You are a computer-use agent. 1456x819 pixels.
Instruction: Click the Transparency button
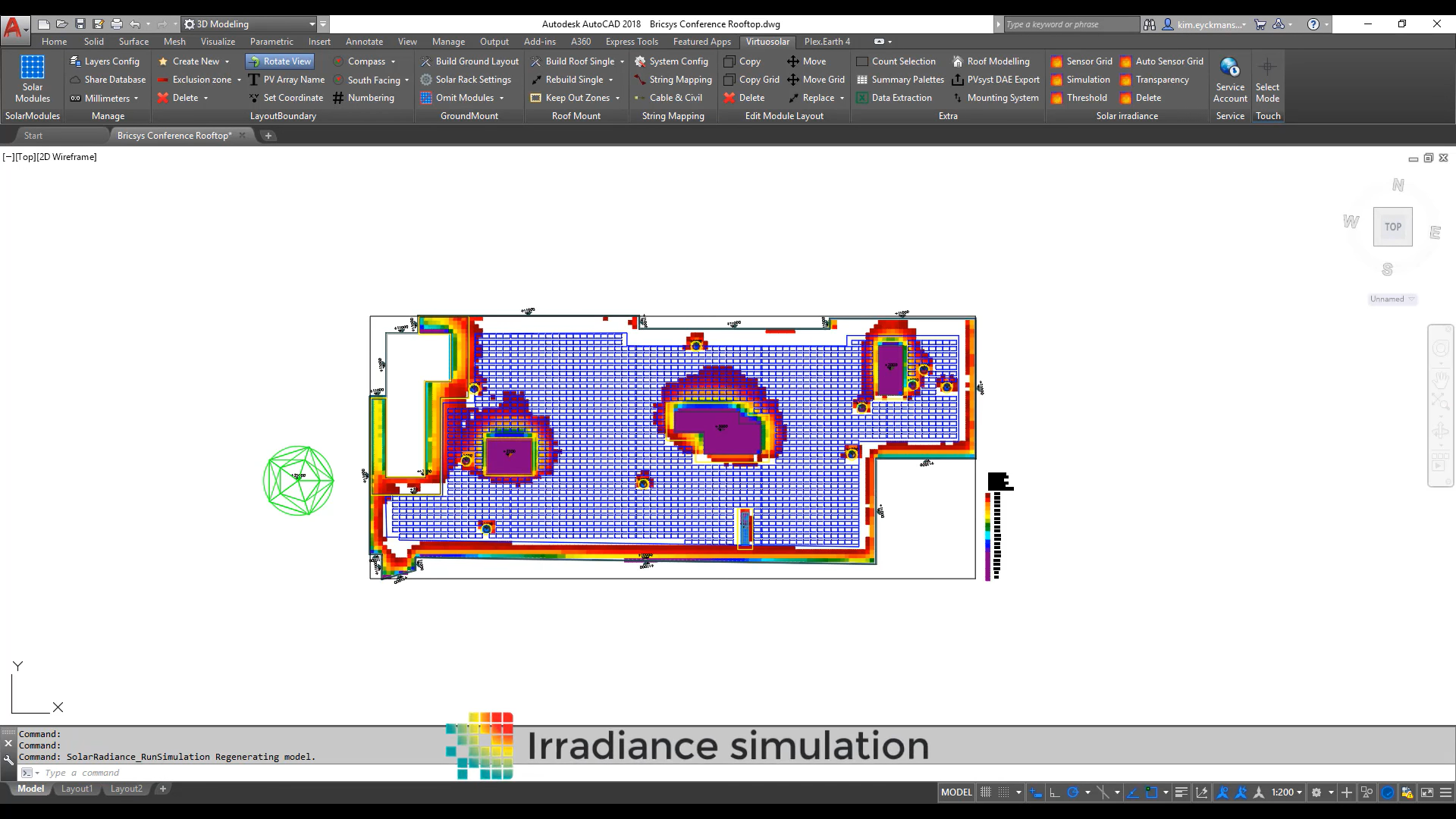click(1161, 80)
